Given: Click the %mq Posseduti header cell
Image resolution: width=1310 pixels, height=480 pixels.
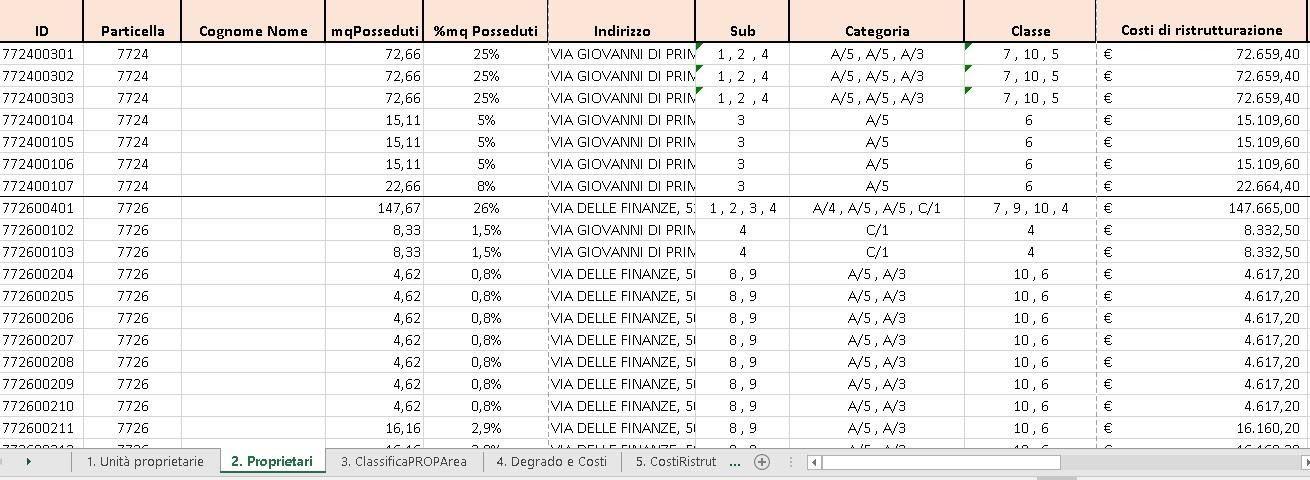Looking at the screenshot, I should (485, 31).
